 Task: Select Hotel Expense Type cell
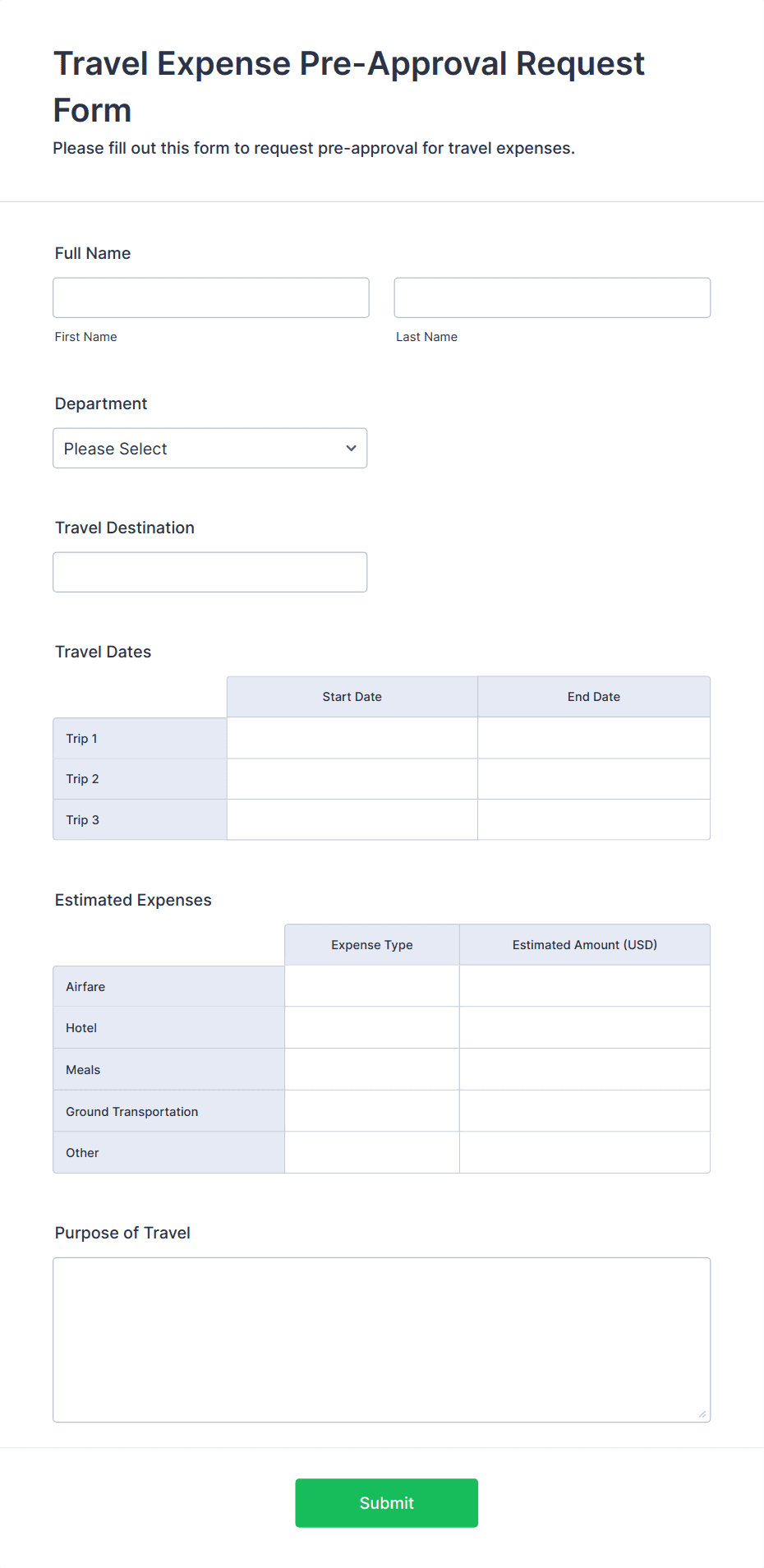(372, 1028)
